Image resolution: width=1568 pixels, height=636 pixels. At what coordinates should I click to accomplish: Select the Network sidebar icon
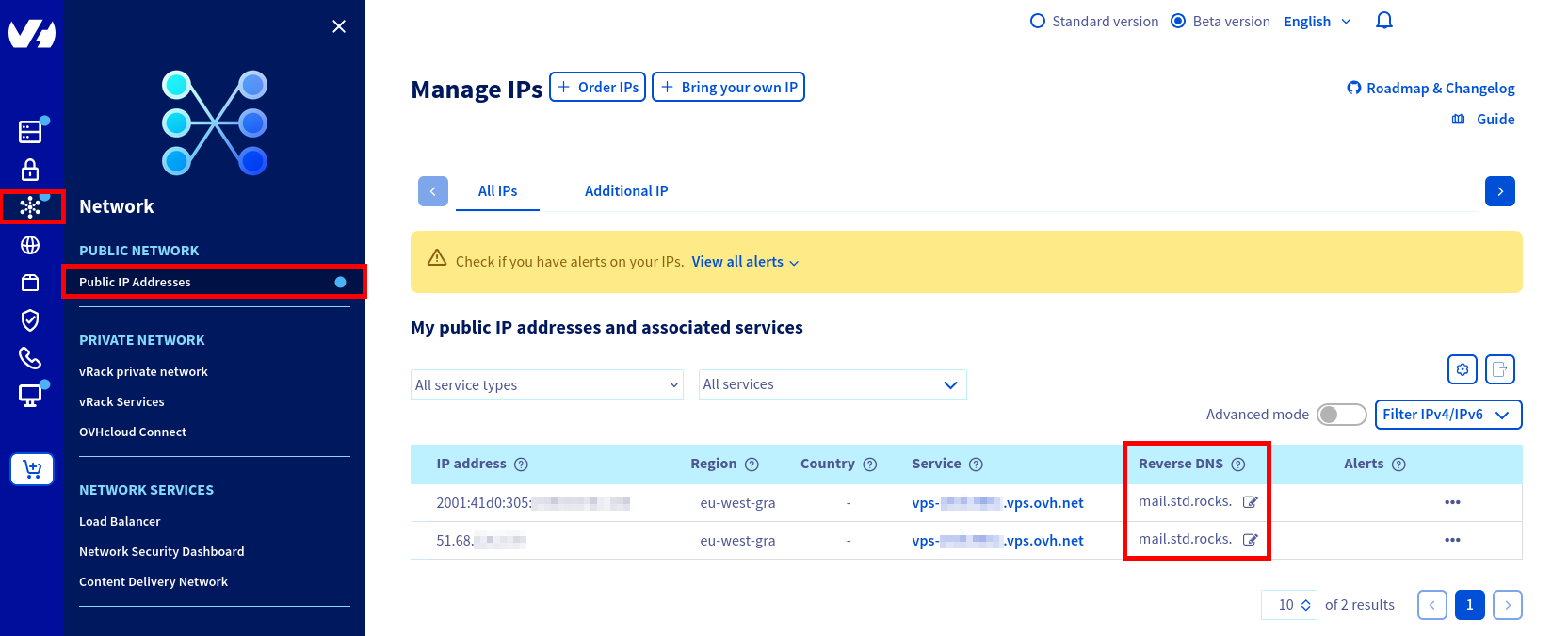point(31,206)
